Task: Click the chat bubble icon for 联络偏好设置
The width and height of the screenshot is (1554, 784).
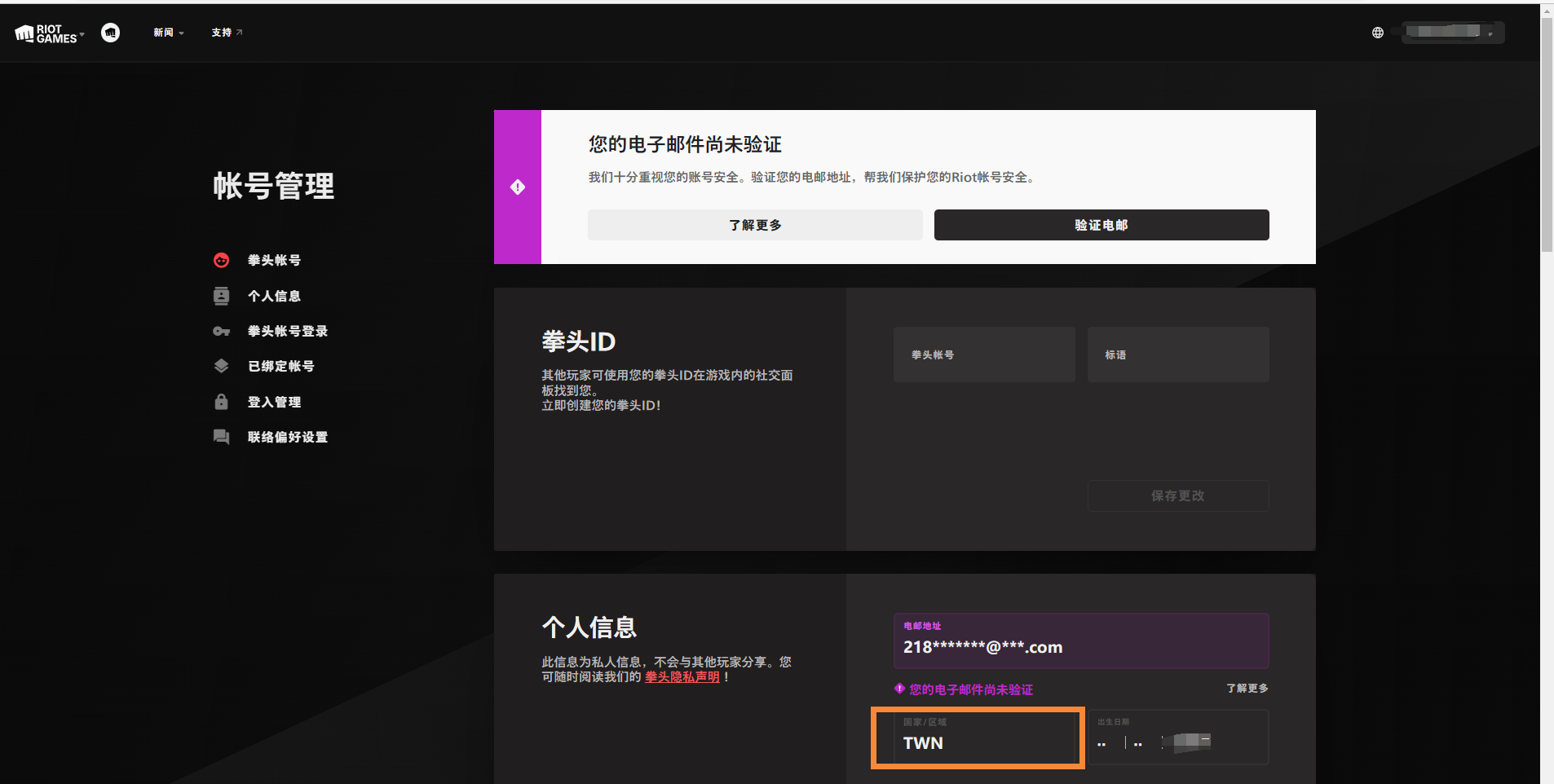Action: pyautogui.click(x=221, y=437)
